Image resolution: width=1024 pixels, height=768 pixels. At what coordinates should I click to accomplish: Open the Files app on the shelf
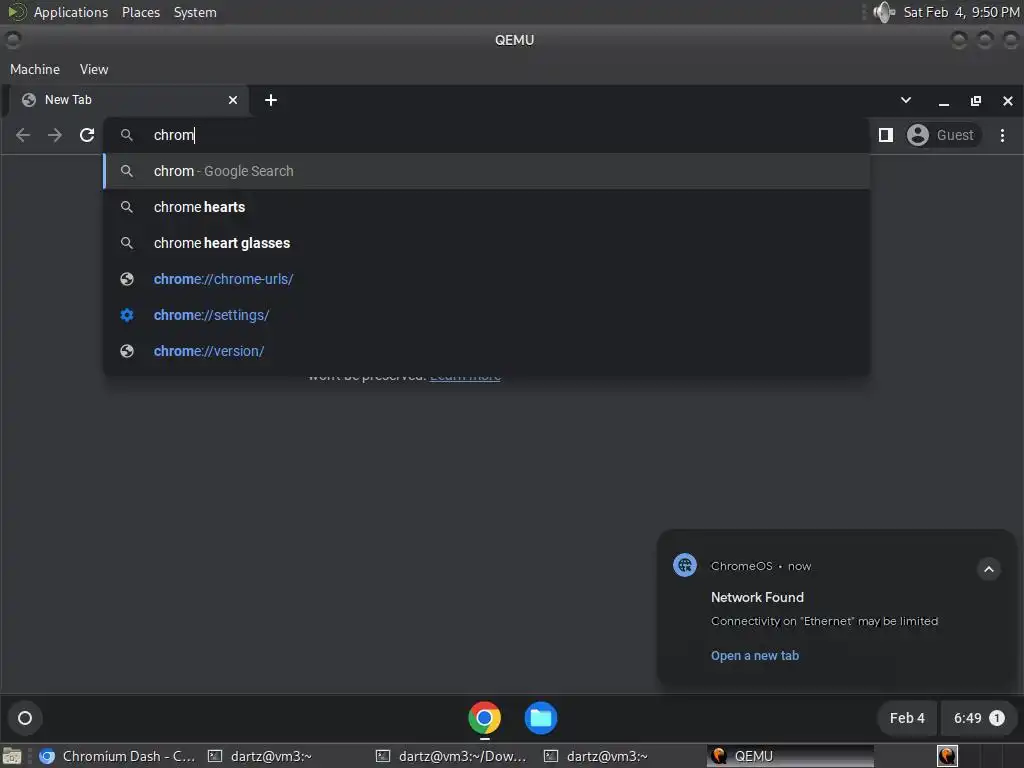point(541,718)
